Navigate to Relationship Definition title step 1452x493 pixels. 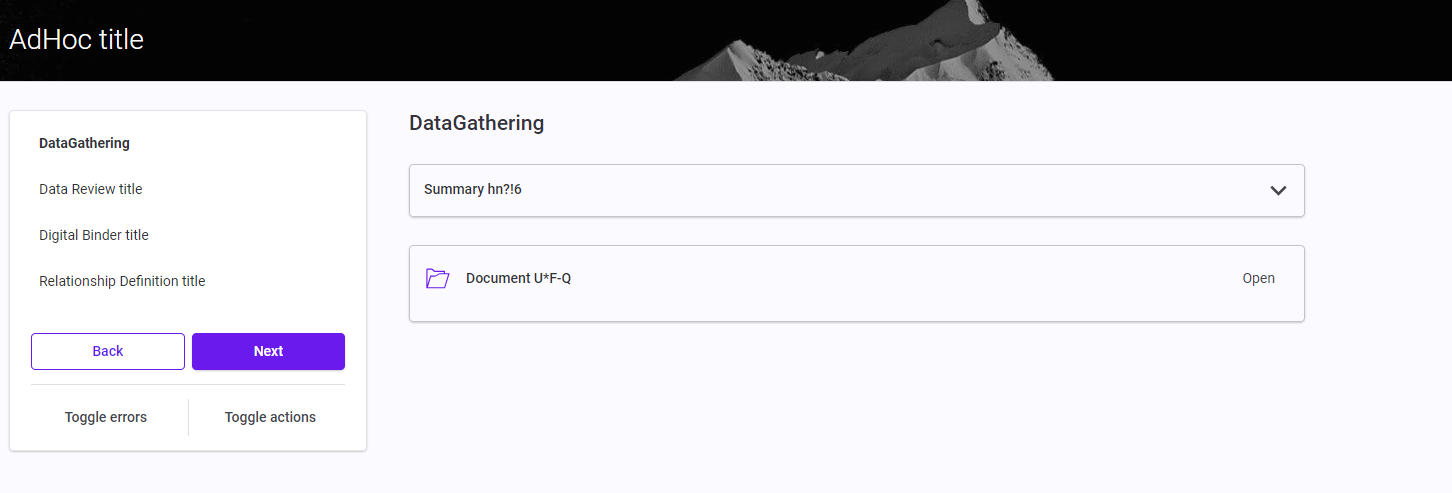(122, 281)
